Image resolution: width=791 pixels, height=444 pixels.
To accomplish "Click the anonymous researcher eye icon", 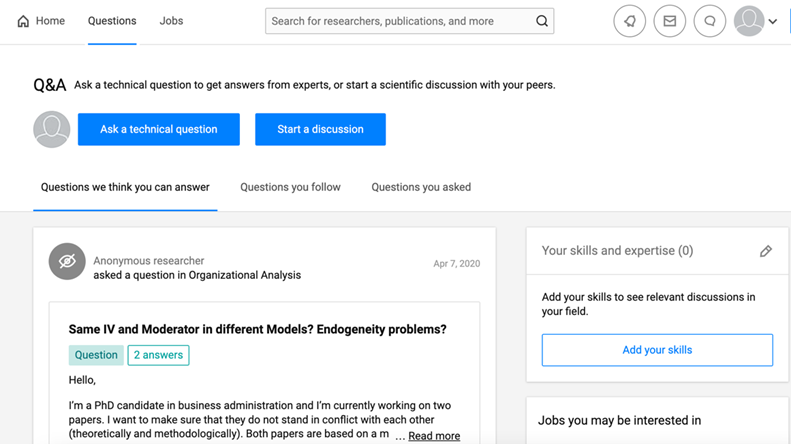I will click(67, 262).
